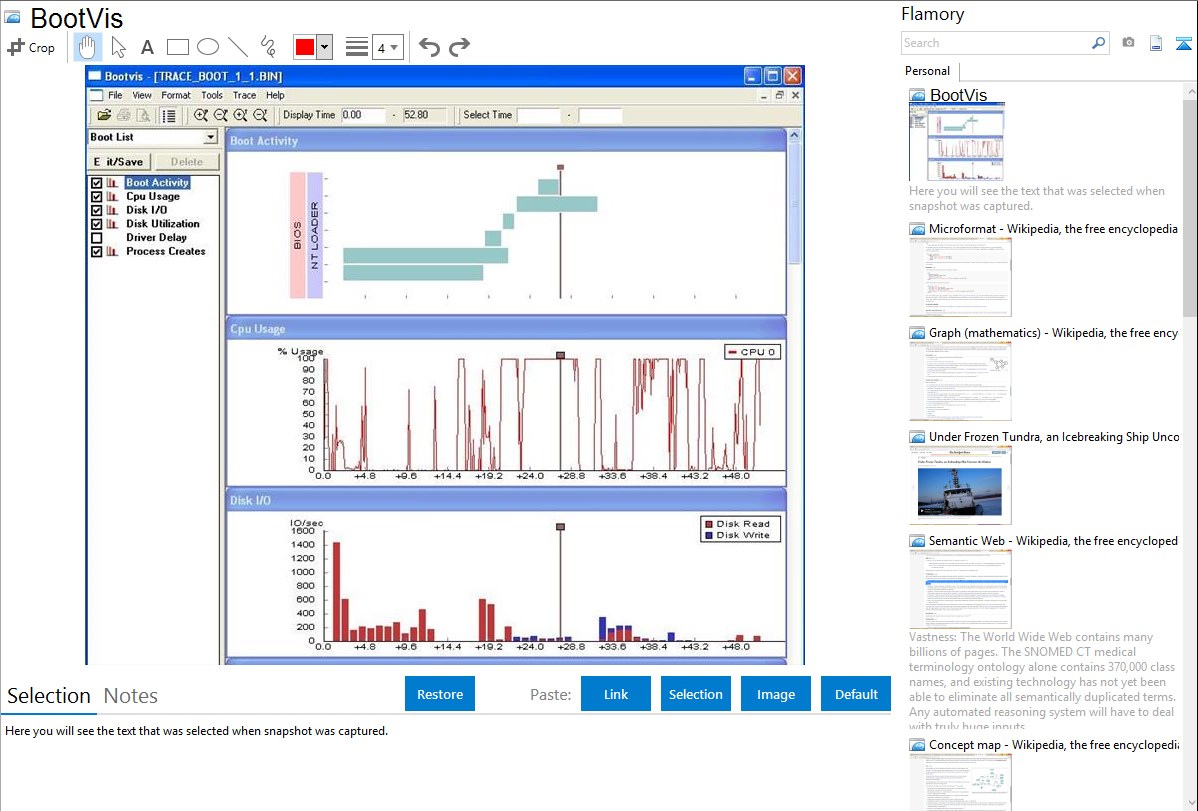
Task: Activate the hand pan tool
Action: (87, 47)
